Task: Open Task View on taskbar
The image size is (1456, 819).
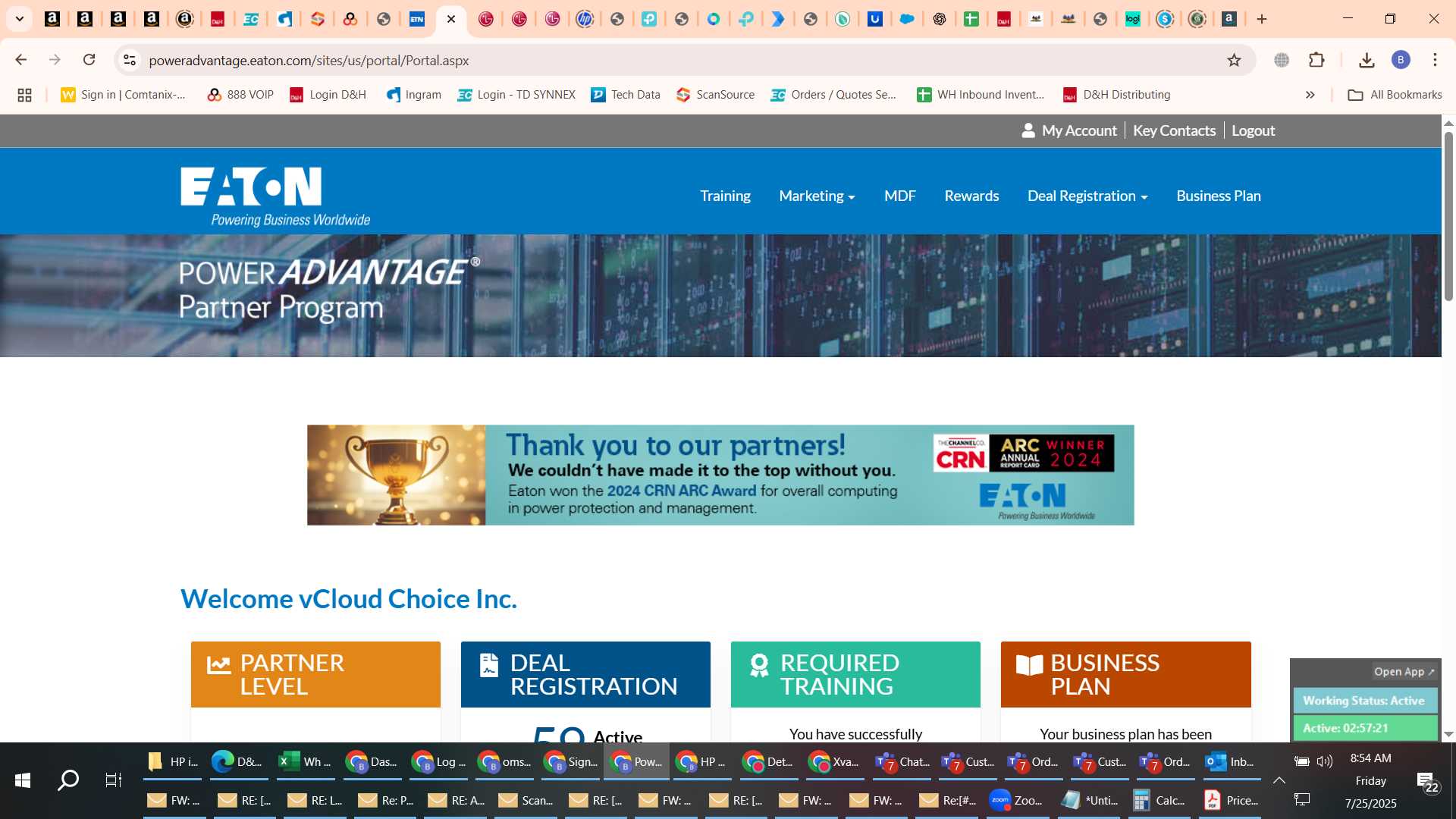Action: (114, 780)
